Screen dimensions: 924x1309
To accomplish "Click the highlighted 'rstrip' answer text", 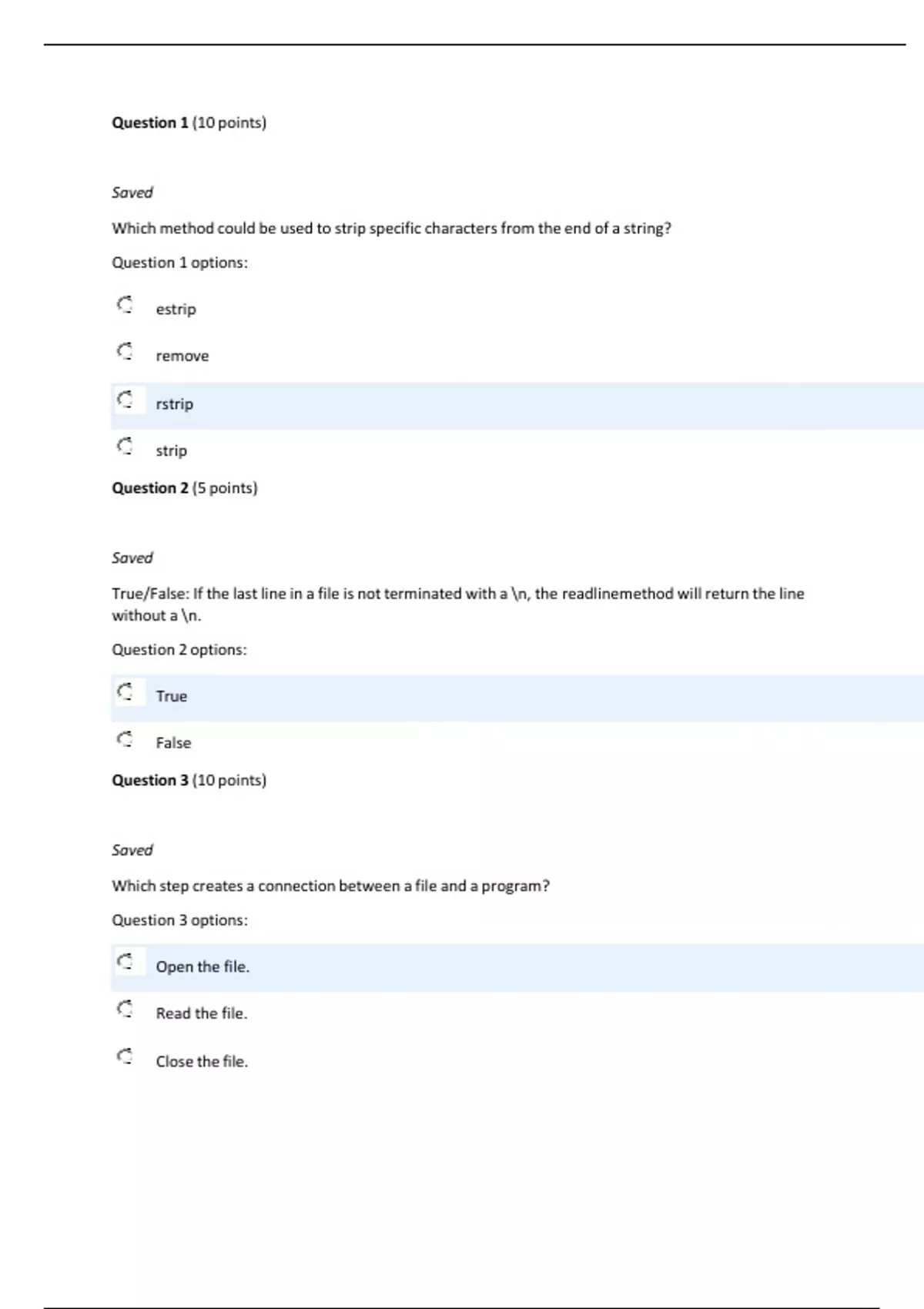I will click(174, 404).
